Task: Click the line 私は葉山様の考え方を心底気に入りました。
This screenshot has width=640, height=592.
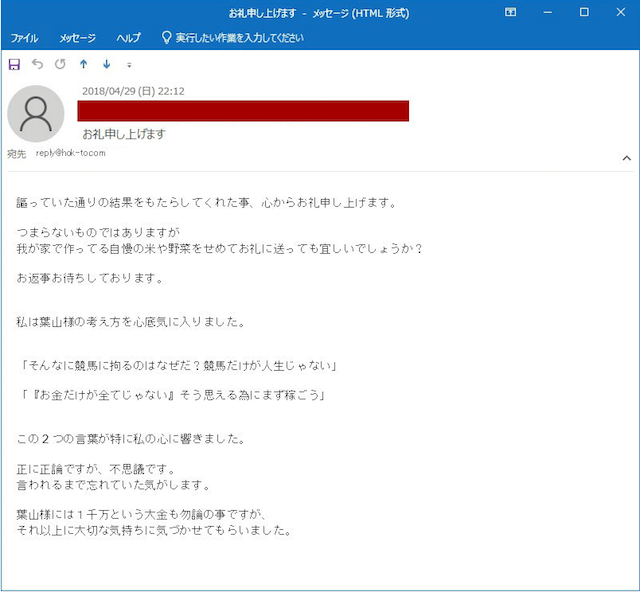Action: point(131,322)
